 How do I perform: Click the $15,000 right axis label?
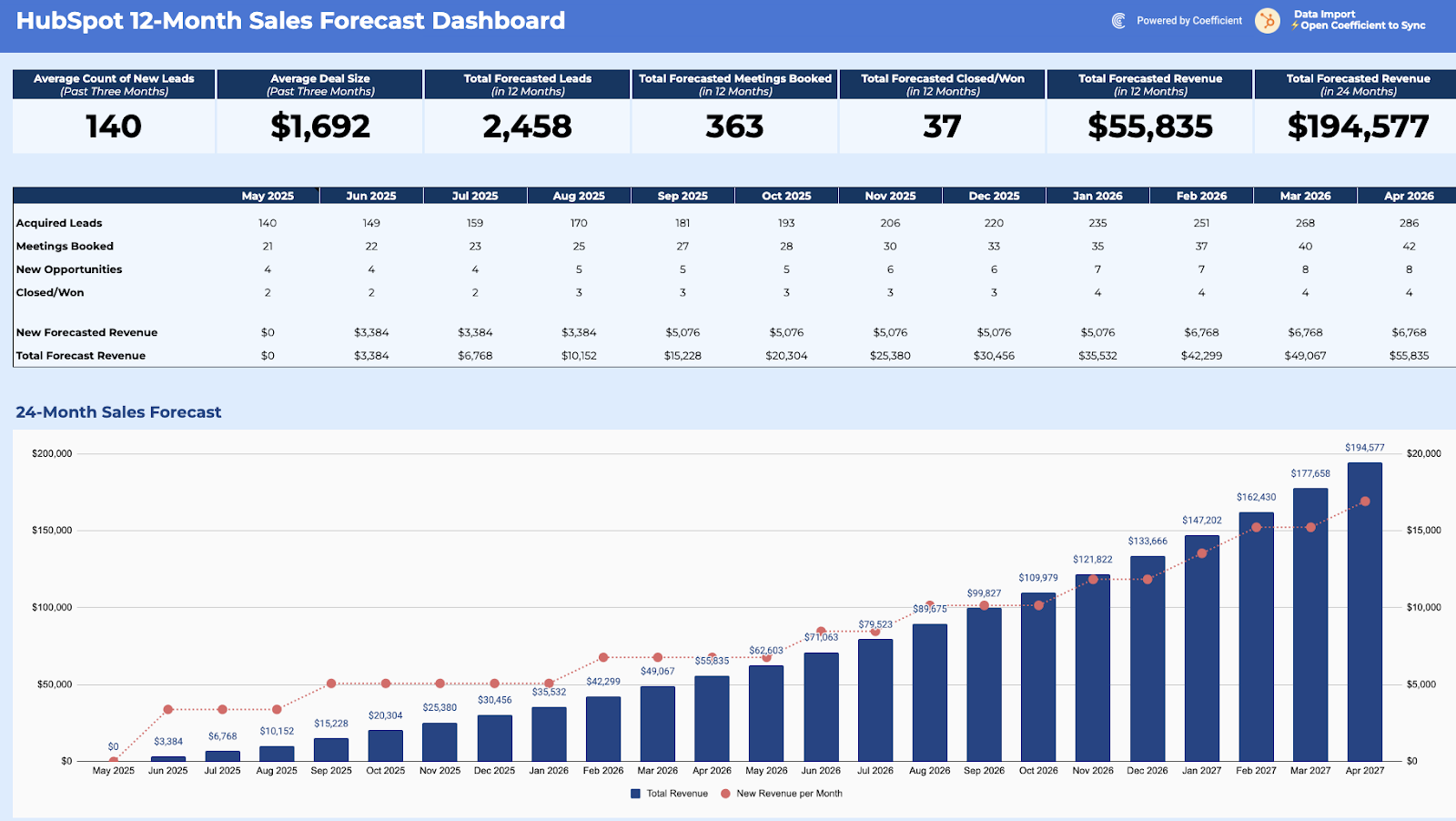point(1423,530)
